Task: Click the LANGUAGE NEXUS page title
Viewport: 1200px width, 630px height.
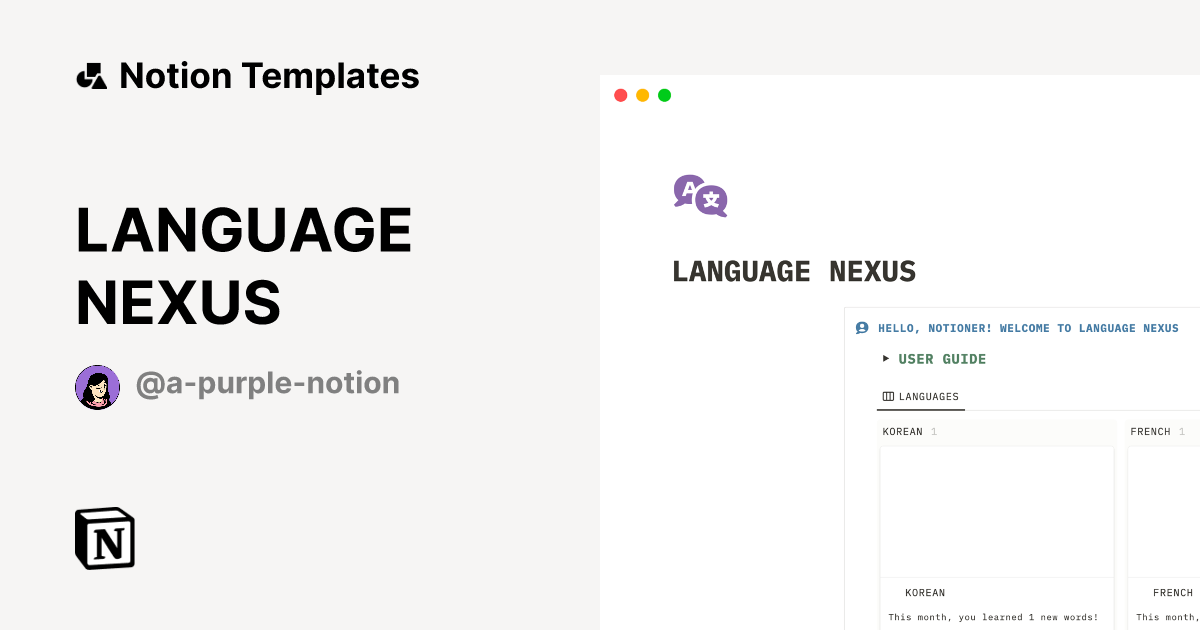Action: pyautogui.click(x=794, y=271)
